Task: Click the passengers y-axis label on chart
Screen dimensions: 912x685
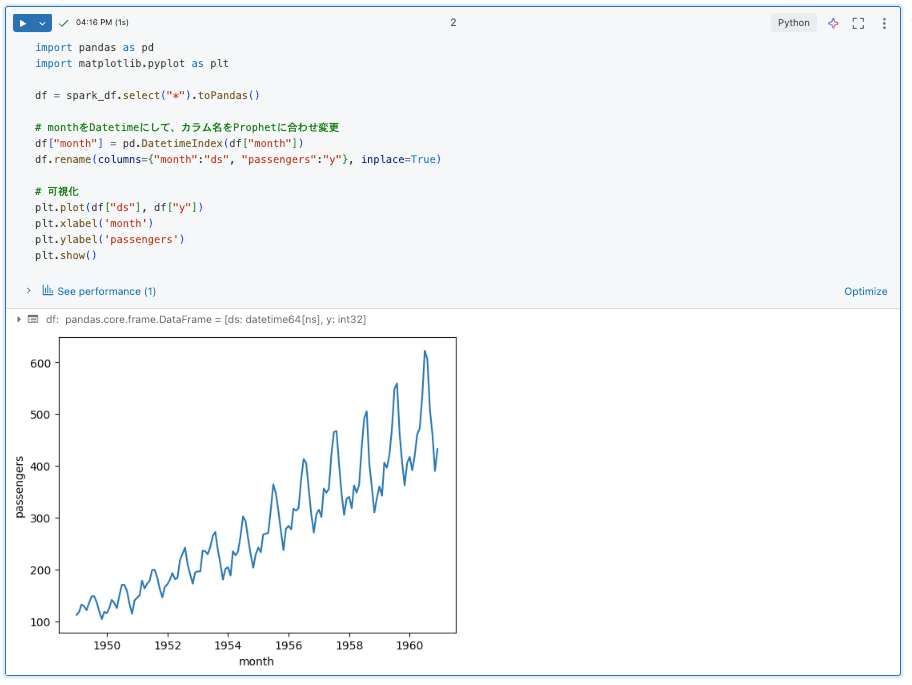Action: [19, 487]
